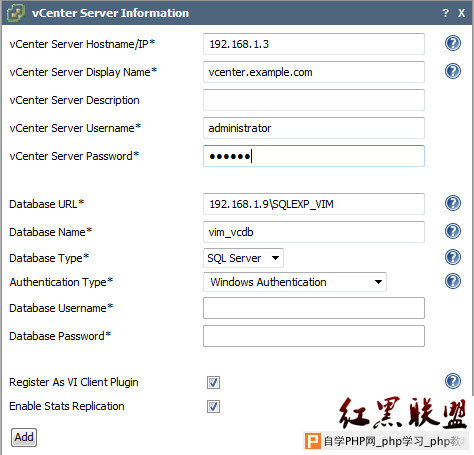474x455 pixels.
Task: Click the Add button
Action: click(24, 437)
